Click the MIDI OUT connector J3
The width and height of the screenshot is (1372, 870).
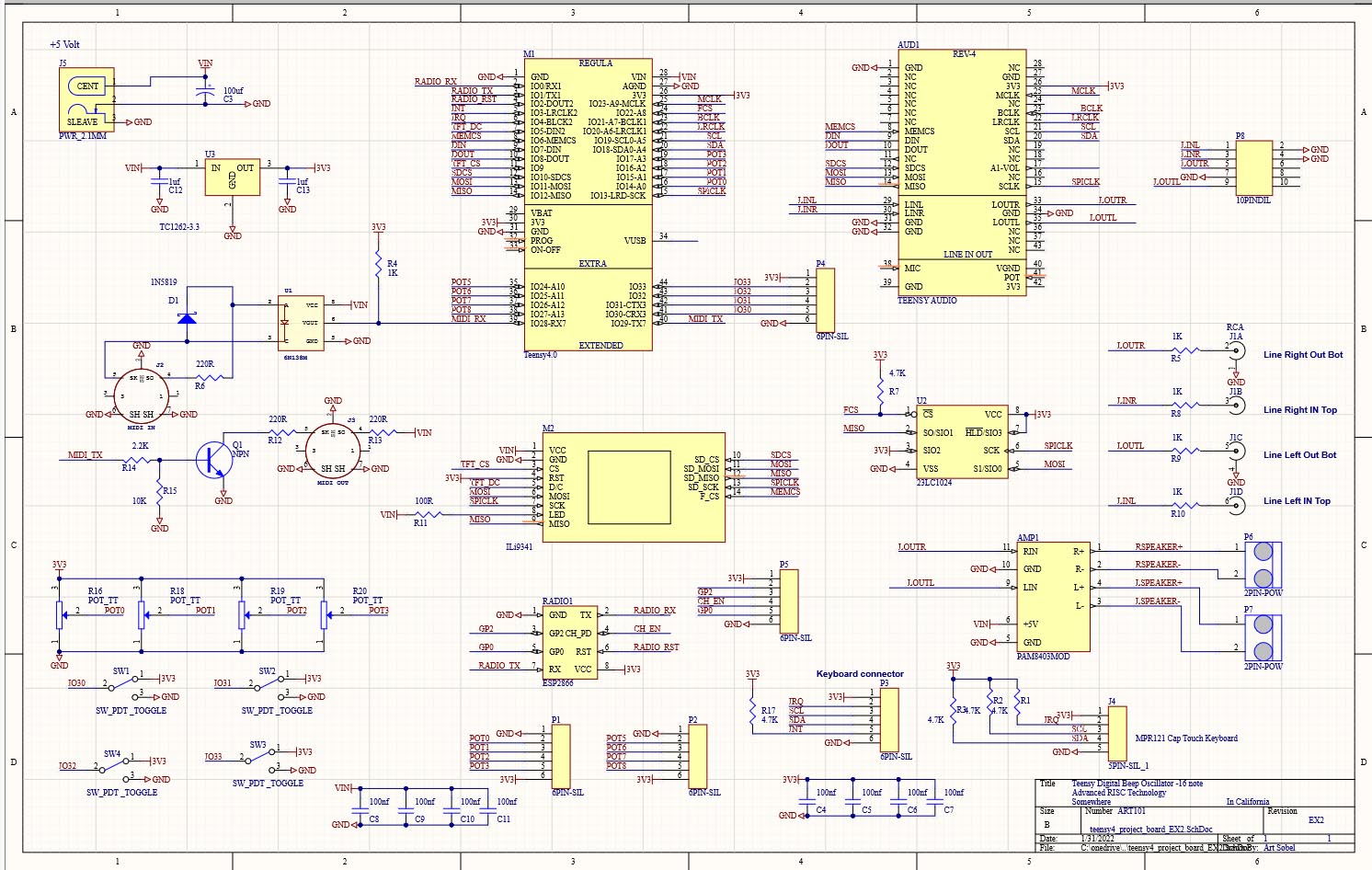click(333, 450)
